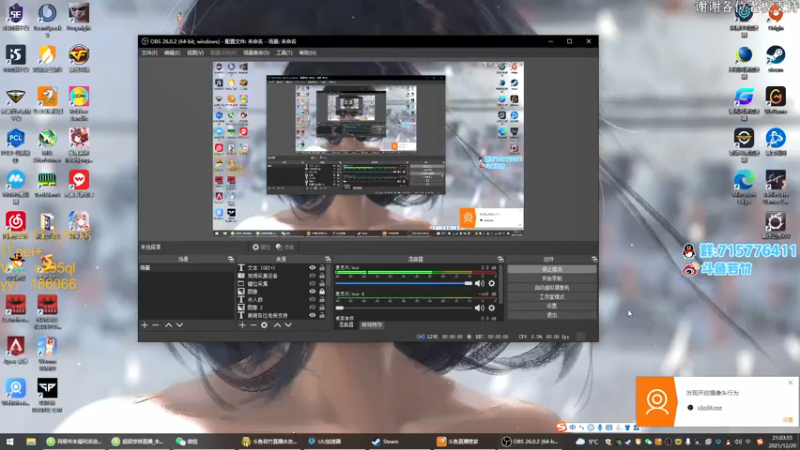Open the Microsoft Edge desktop shortcut
The image size is (800, 450).
(x=744, y=187)
